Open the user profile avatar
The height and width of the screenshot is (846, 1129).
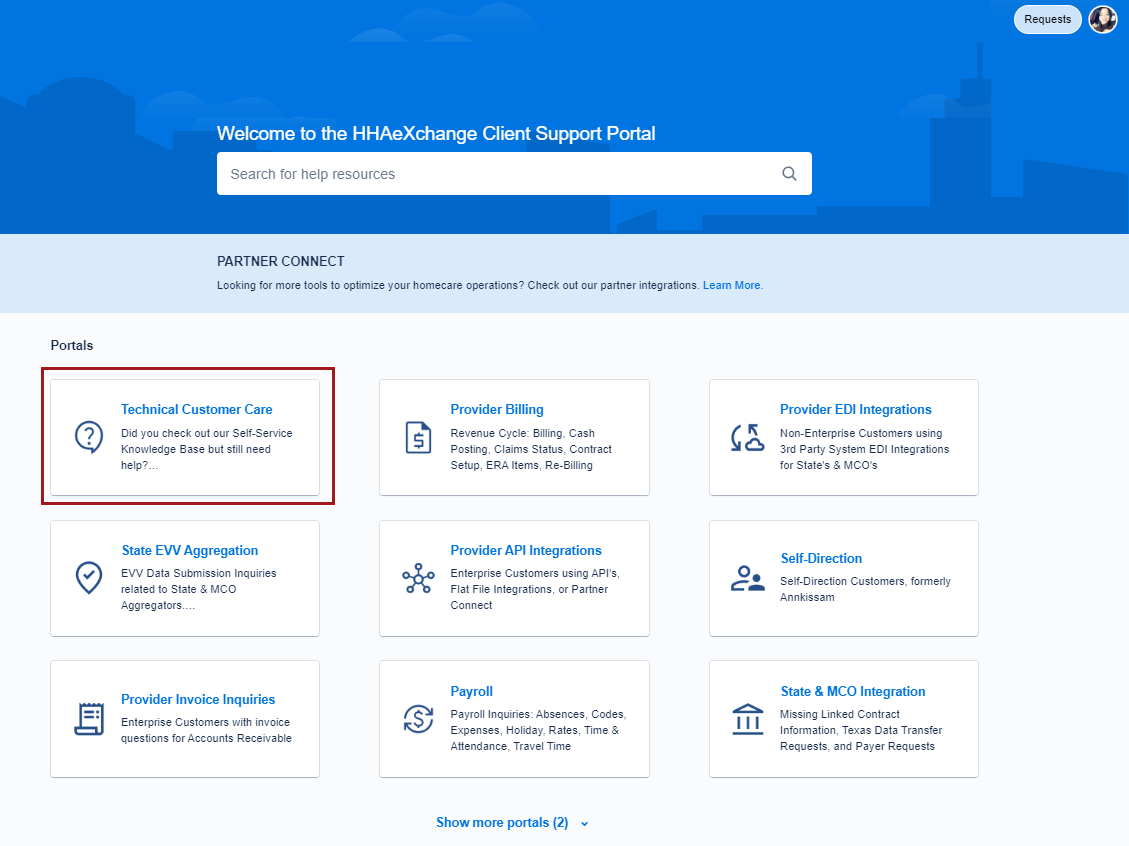click(1102, 19)
